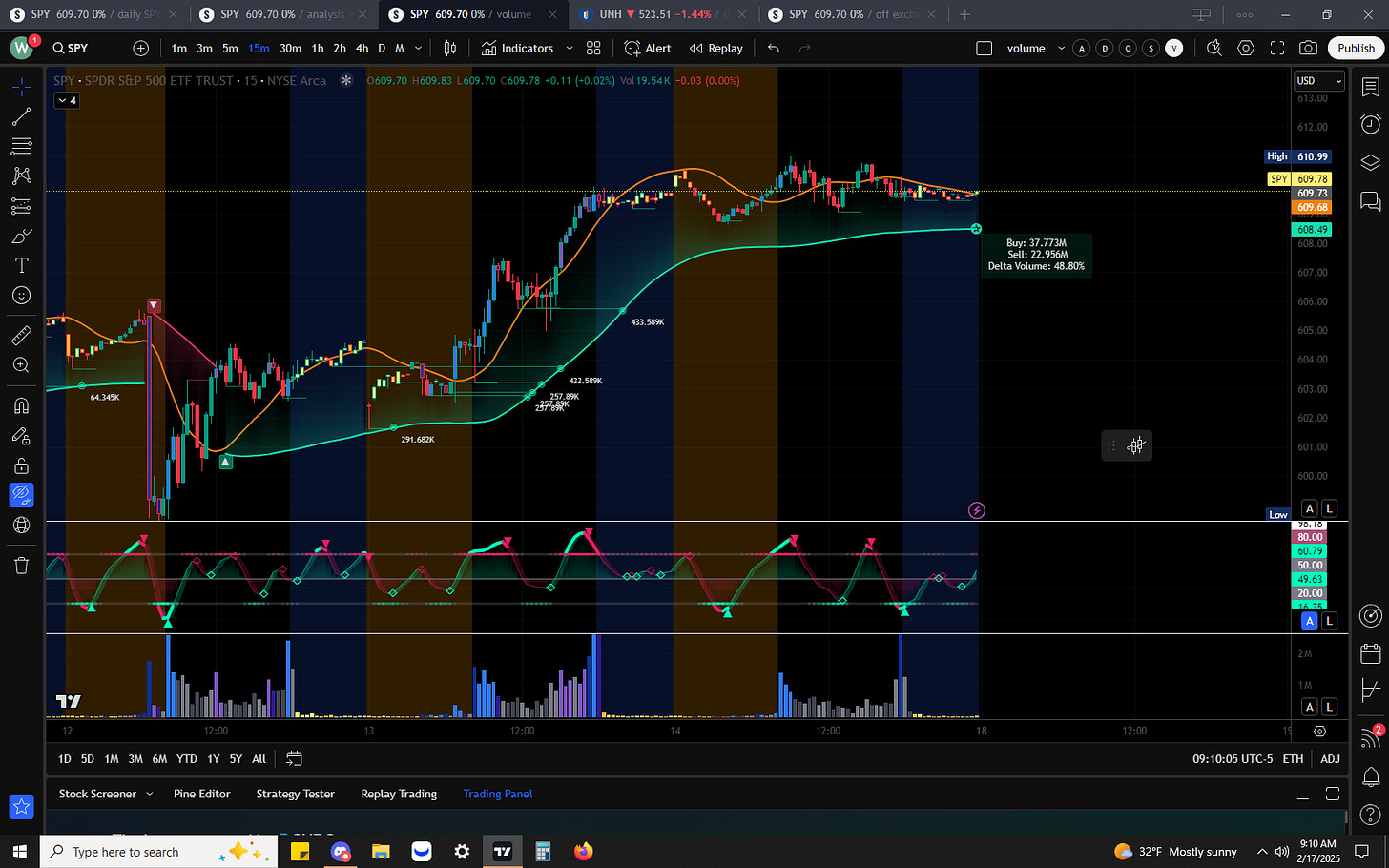1389x868 pixels.
Task: Open a new browser tab plus
Action: [965, 14]
